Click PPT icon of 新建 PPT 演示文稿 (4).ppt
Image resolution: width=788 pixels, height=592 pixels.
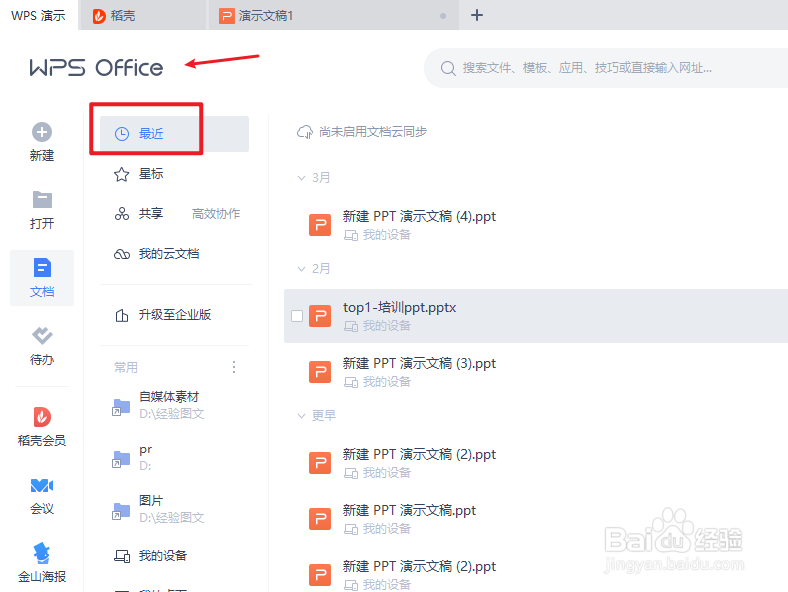click(320, 225)
